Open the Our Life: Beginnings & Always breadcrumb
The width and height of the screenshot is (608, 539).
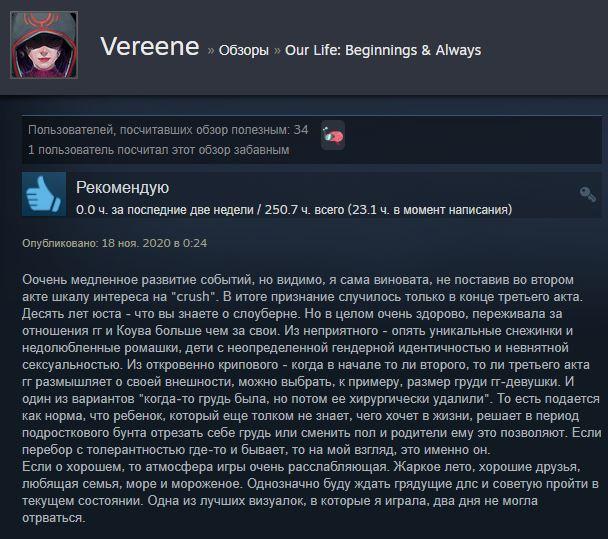pos(383,50)
